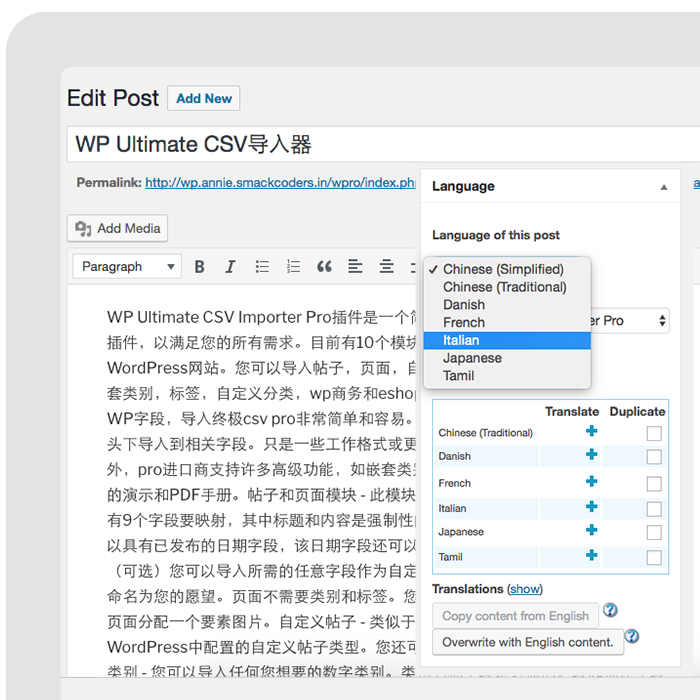
Task: Click the plus to translate Chinese (Traditional)
Action: 592,431
